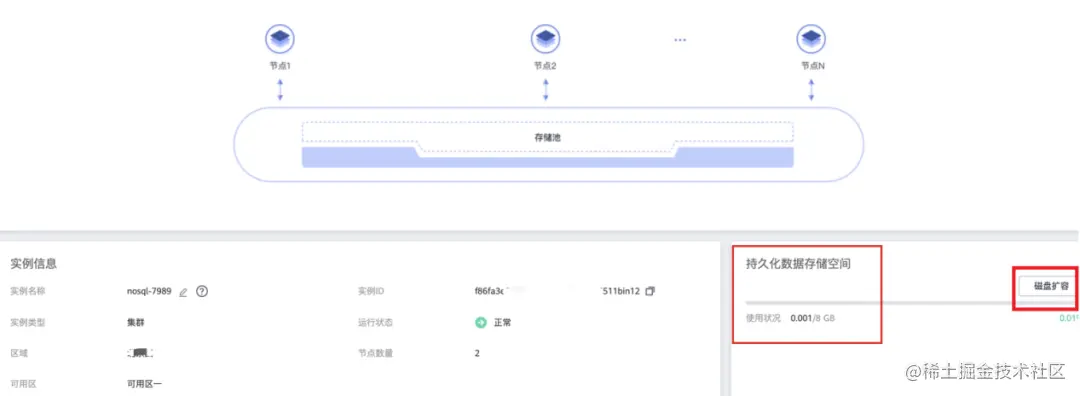Click the 实例类型 label

pyautogui.click(x=28, y=322)
